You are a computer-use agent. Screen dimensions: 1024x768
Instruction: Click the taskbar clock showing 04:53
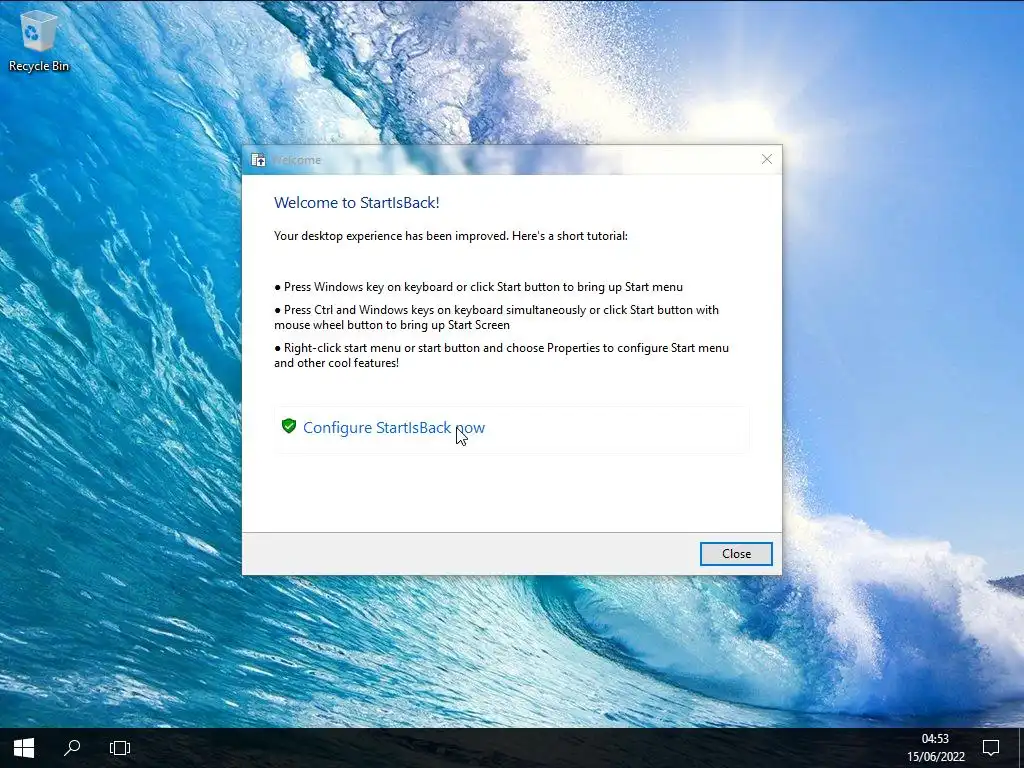point(935,739)
